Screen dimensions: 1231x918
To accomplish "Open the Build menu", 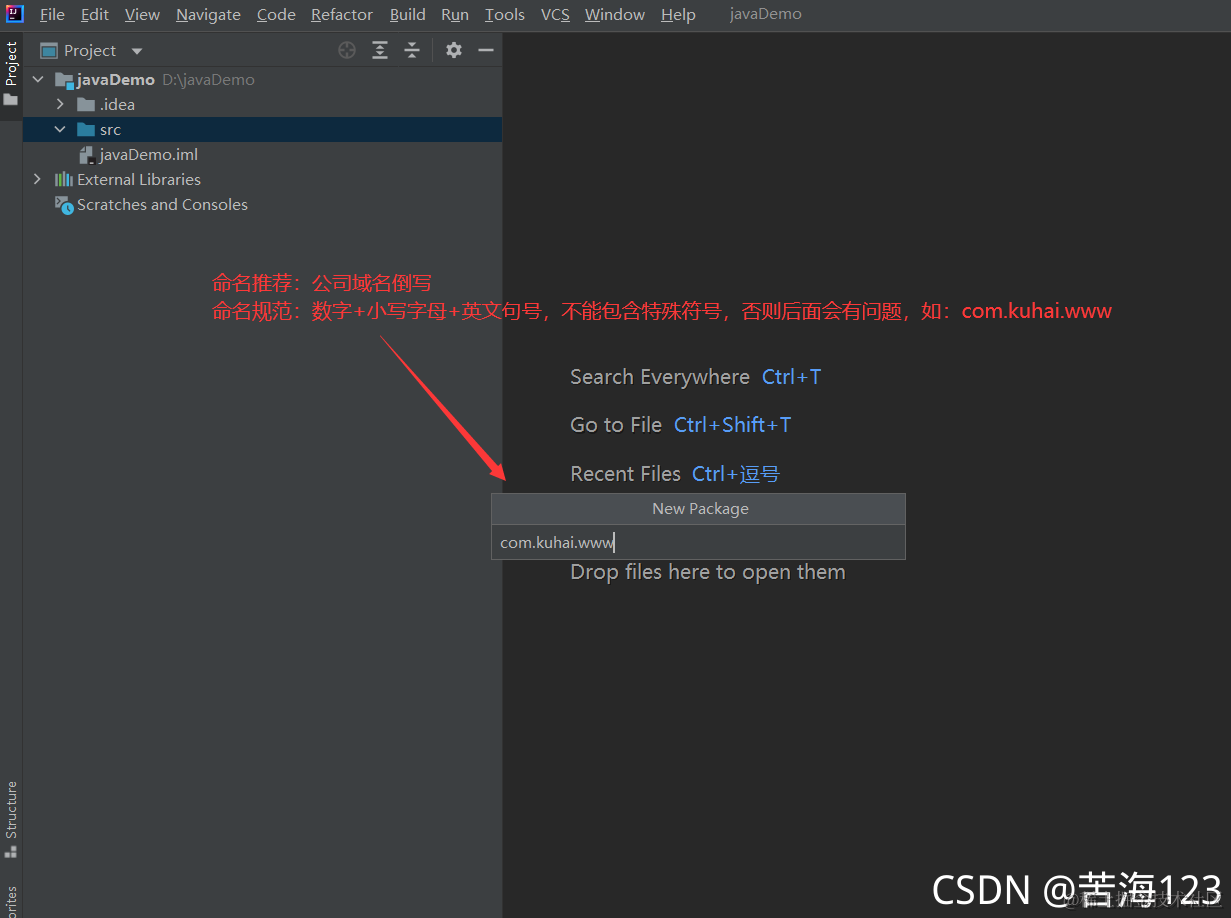I will point(408,15).
